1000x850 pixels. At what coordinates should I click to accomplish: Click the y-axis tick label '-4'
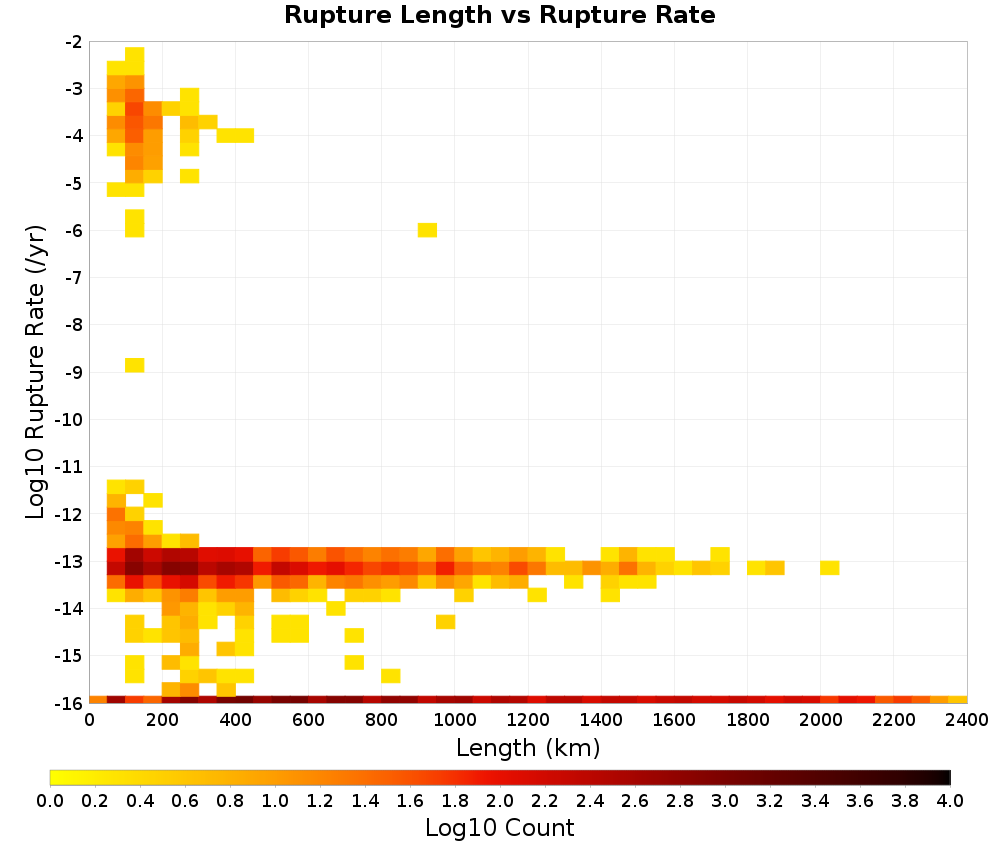click(x=73, y=136)
